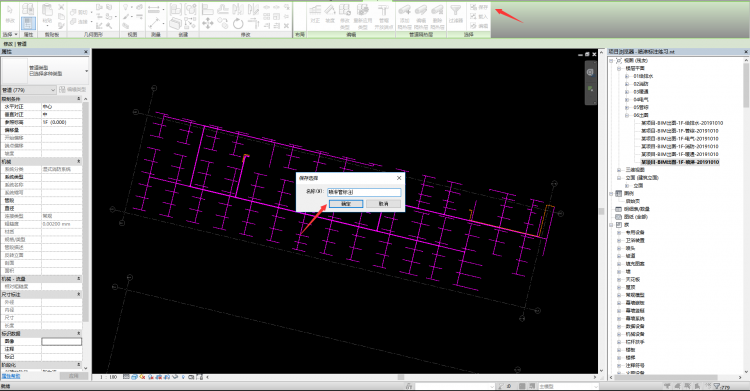Select the Modify arrow tool in the ribbon
The image size is (750, 391).
(x=10, y=14)
